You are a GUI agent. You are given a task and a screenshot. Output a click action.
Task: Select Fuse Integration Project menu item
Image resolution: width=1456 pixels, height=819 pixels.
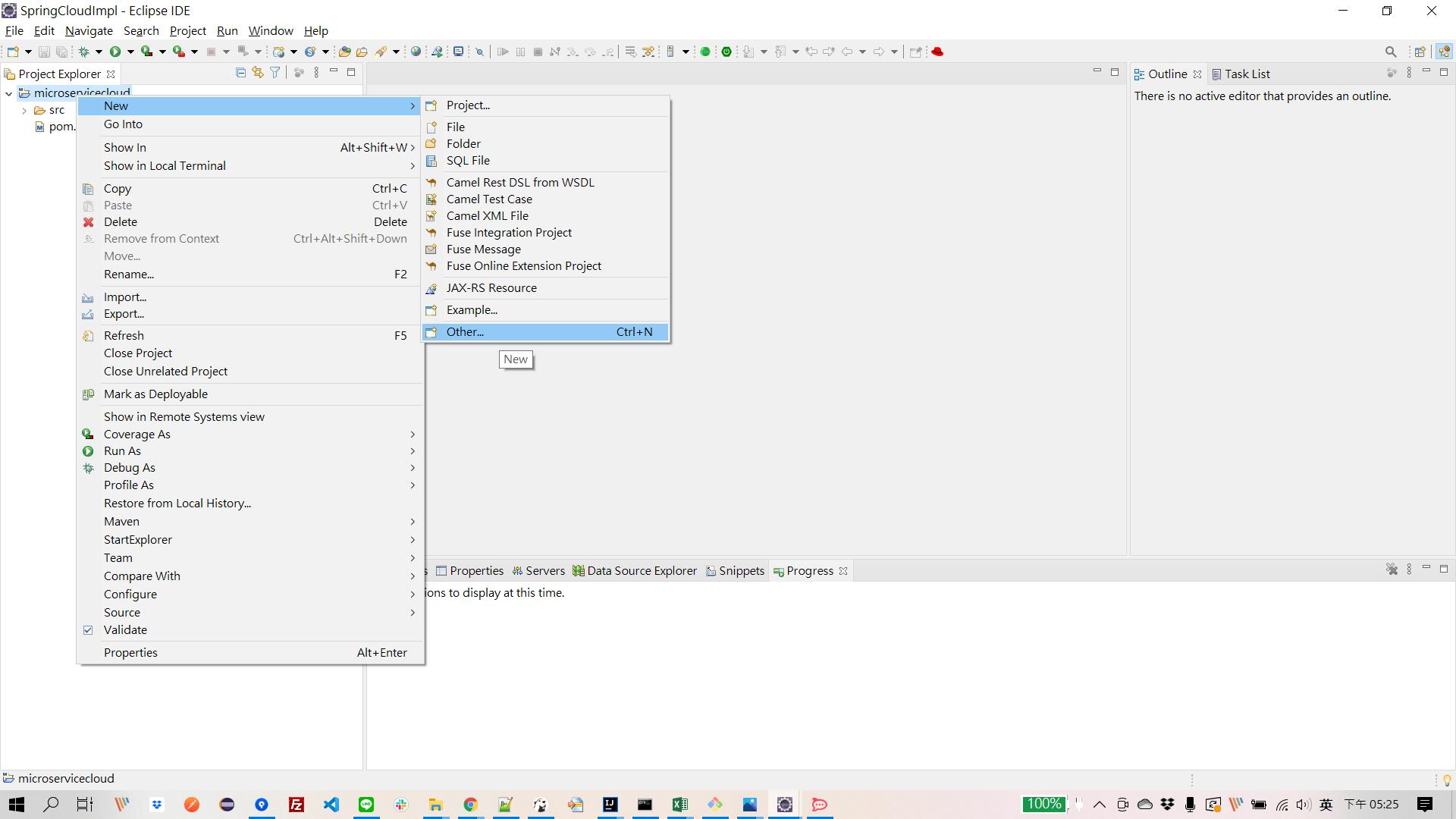coord(545,233)
